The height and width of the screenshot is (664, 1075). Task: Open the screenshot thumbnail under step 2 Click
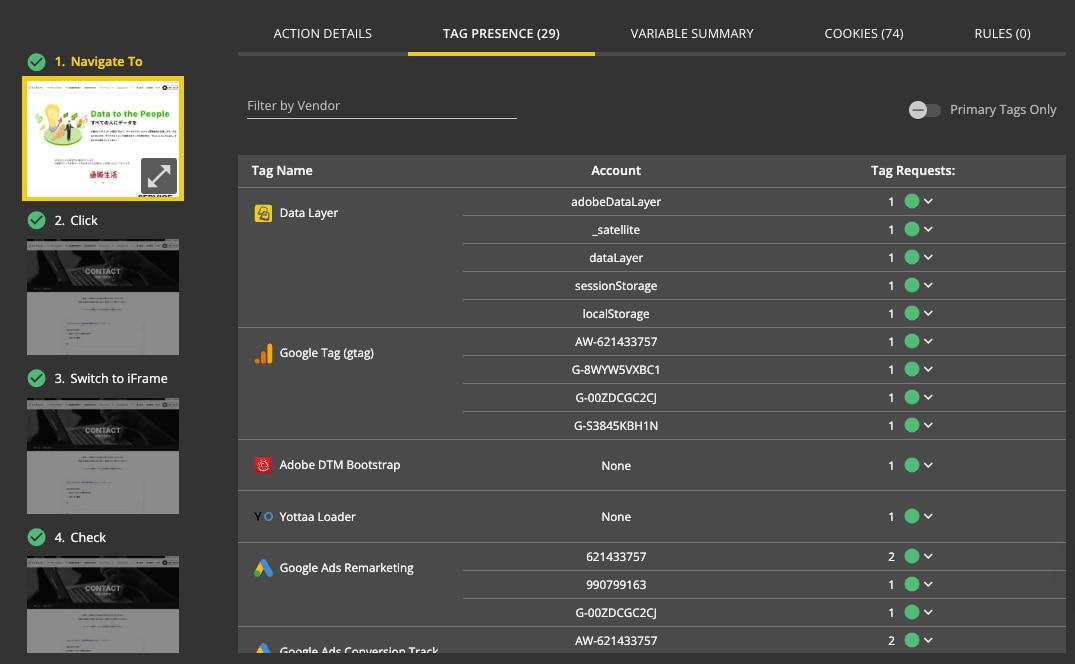coord(103,297)
